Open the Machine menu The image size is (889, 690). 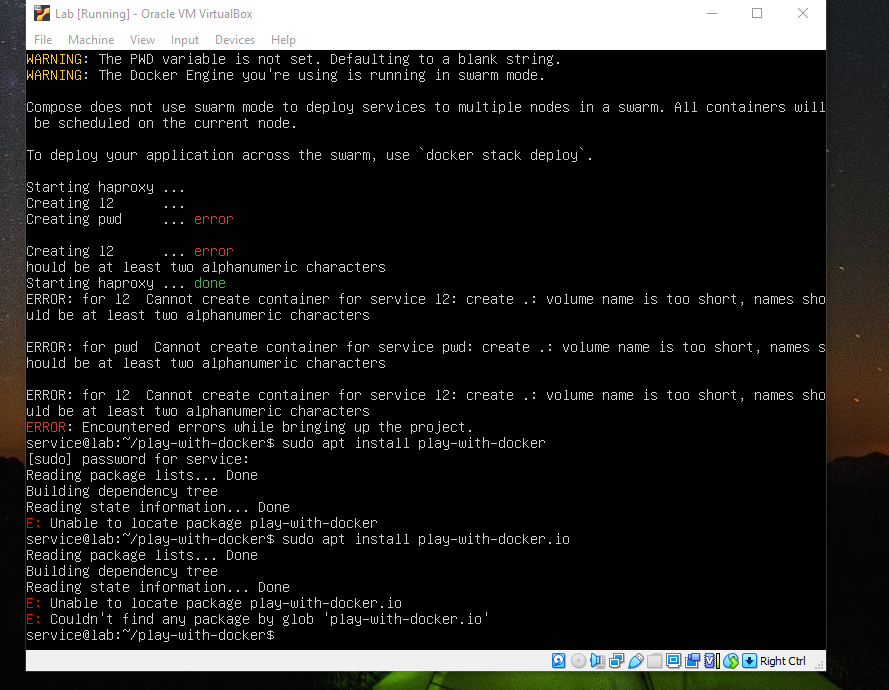tap(91, 40)
